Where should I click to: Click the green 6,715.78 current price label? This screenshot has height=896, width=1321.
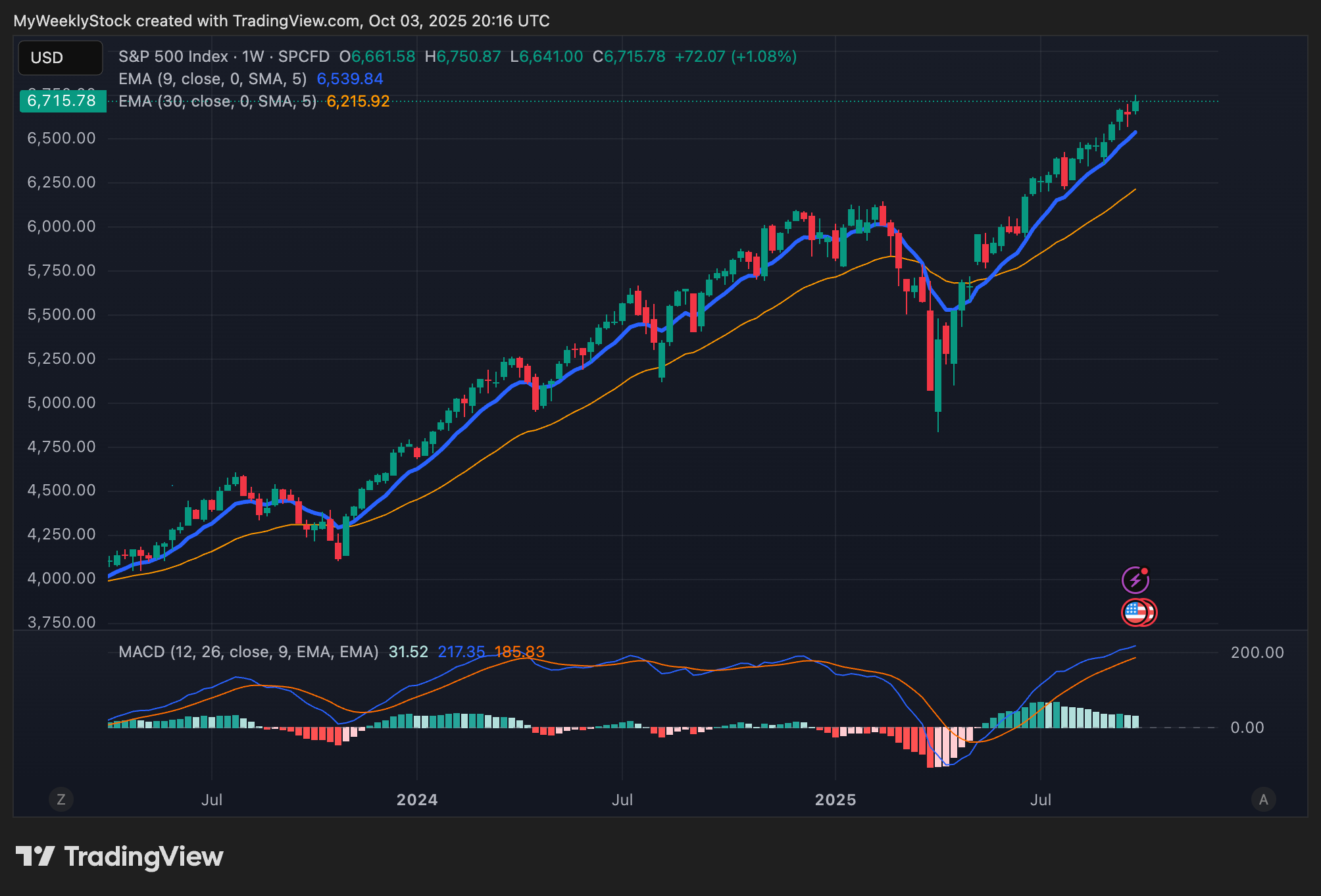point(62,101)
